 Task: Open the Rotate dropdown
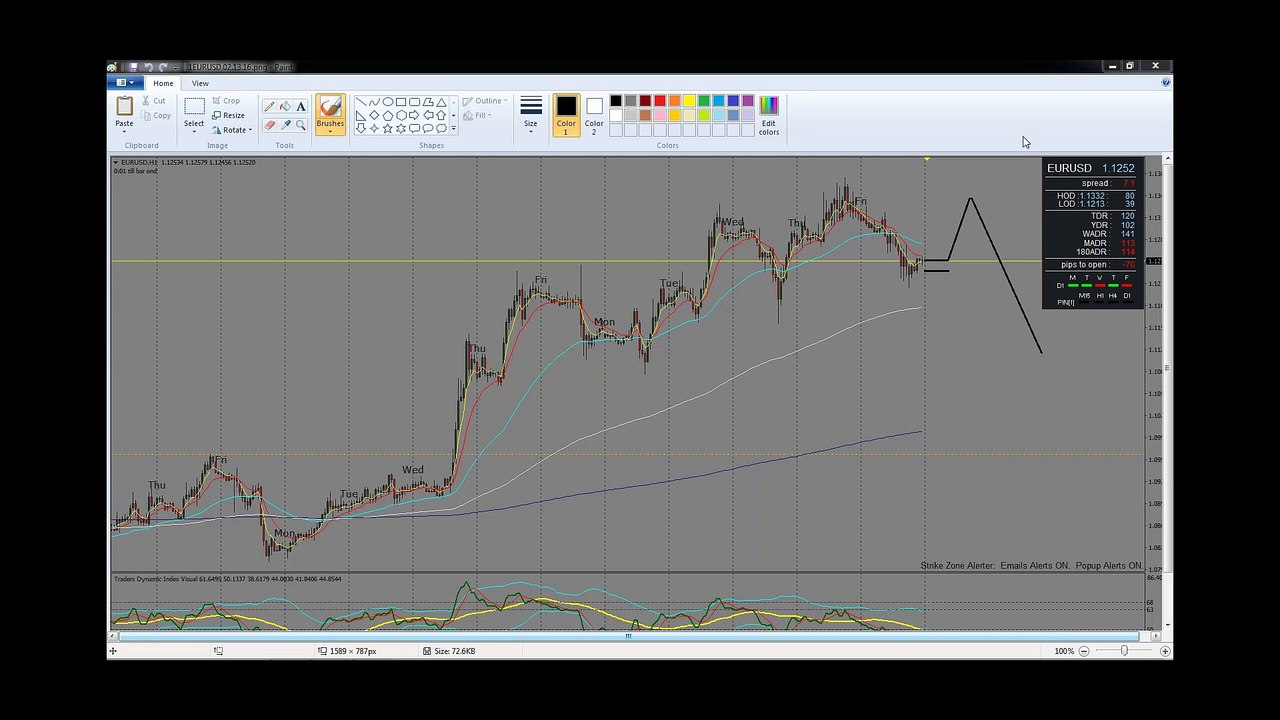point(232,130)
